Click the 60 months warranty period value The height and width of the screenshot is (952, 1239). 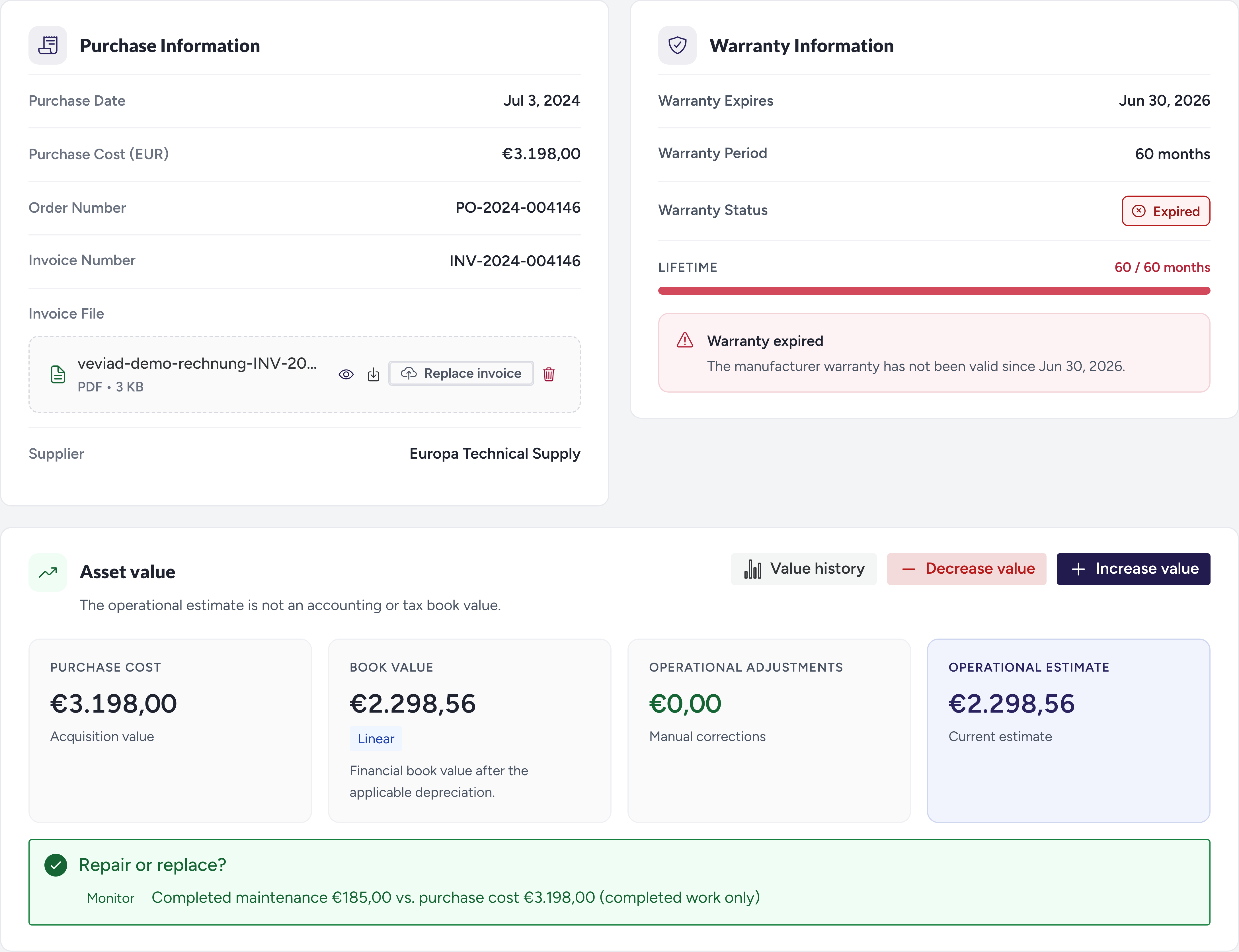tap(1172, 153)
